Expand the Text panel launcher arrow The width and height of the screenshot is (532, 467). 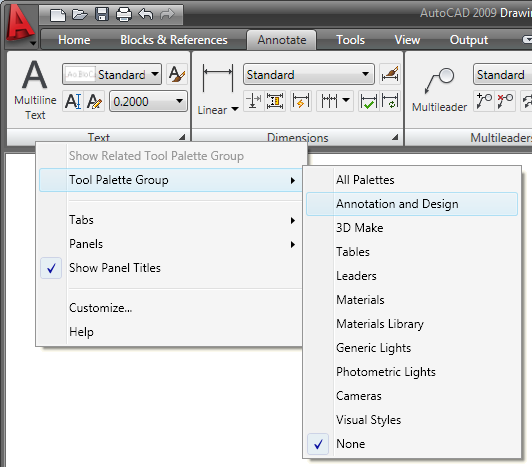click(x=183, y=137)
